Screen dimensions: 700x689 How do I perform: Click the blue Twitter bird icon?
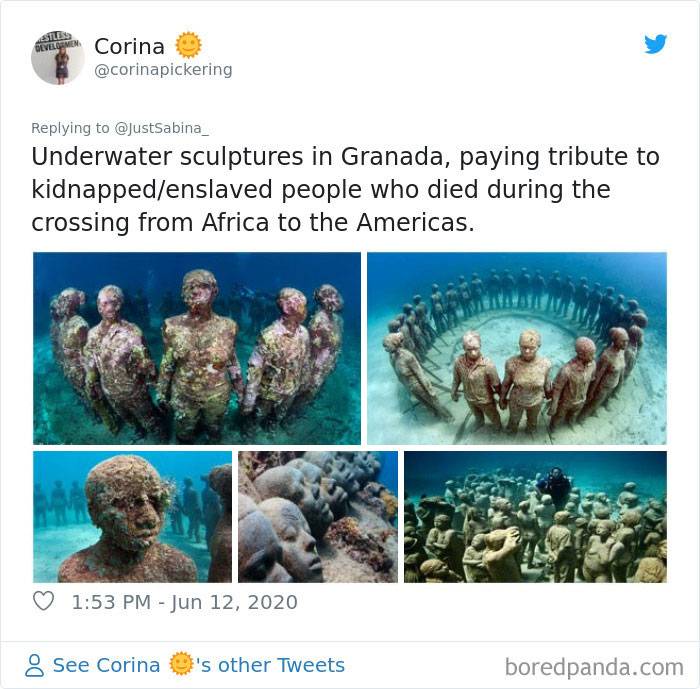tap(655, 44)
